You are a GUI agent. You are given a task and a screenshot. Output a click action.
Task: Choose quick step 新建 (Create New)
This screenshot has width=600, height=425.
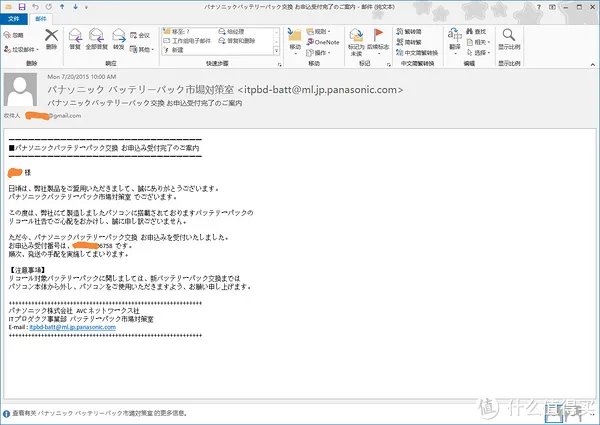click(x=173, y=50)
